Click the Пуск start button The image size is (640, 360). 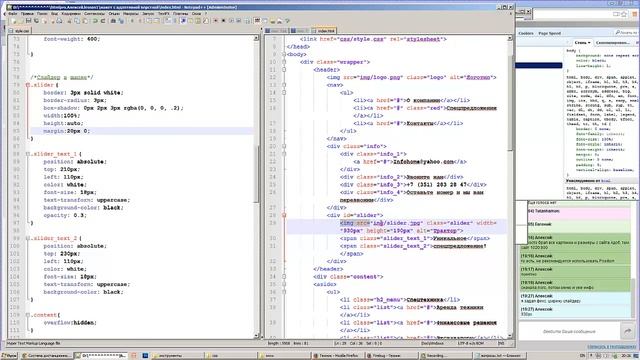pos(9,356)
